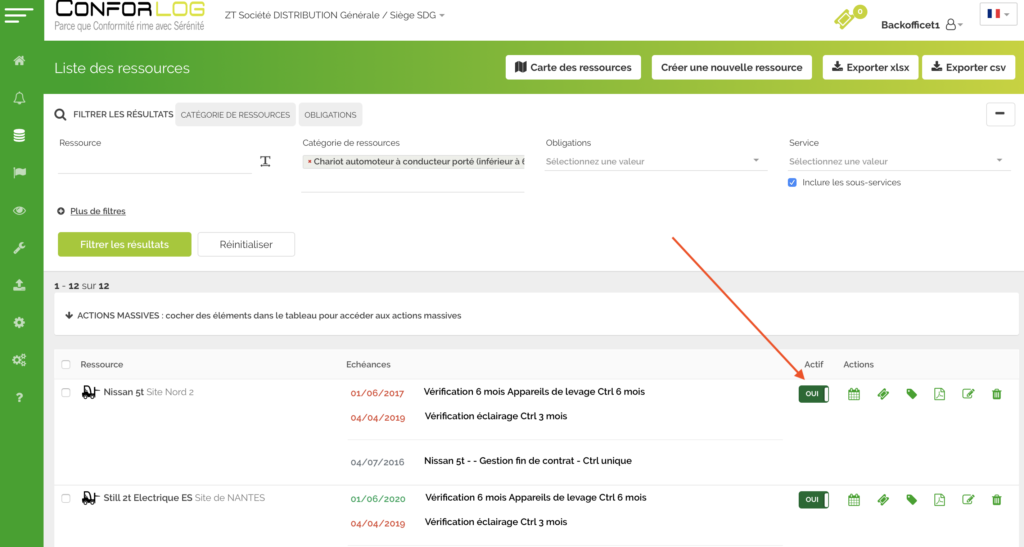Open the Service dropdown
Image resolution: width=1024 pixels, height=547 pixels.
[x=896, y=161]
